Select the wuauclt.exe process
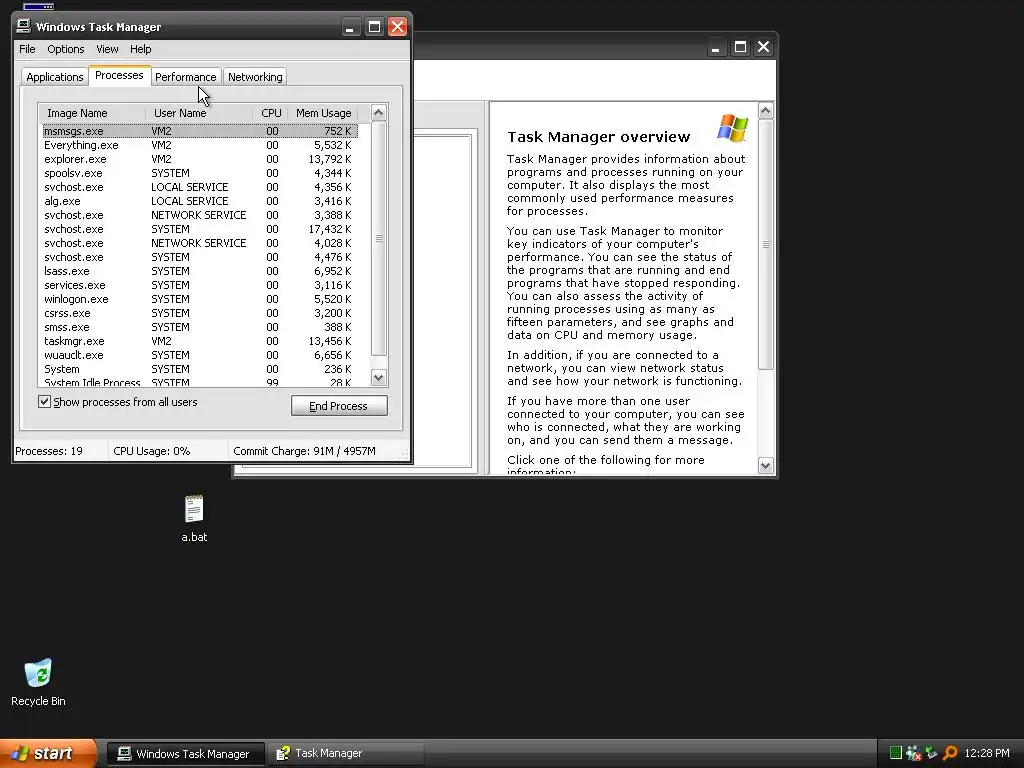 (x=200, y=355)
